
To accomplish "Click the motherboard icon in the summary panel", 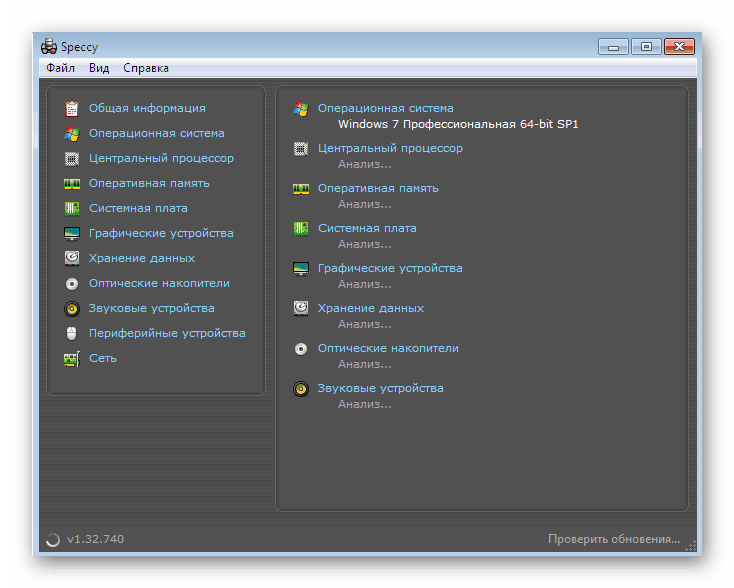I will click(301, 228).
